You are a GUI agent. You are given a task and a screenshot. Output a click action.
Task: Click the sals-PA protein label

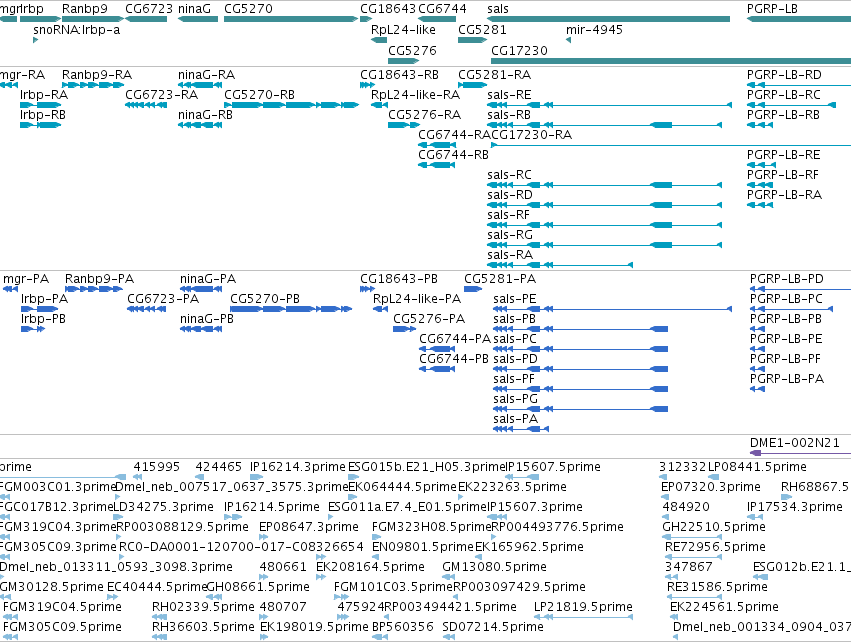(x=516, y=418)
